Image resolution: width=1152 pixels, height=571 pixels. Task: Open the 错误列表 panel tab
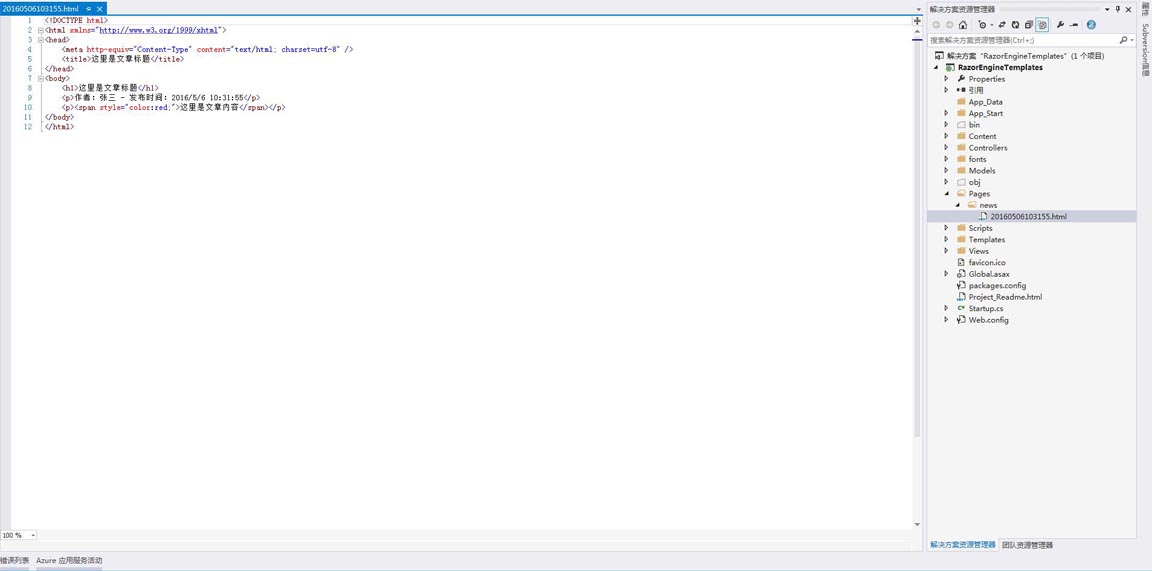pyautogui.click(x=14, y=561)
